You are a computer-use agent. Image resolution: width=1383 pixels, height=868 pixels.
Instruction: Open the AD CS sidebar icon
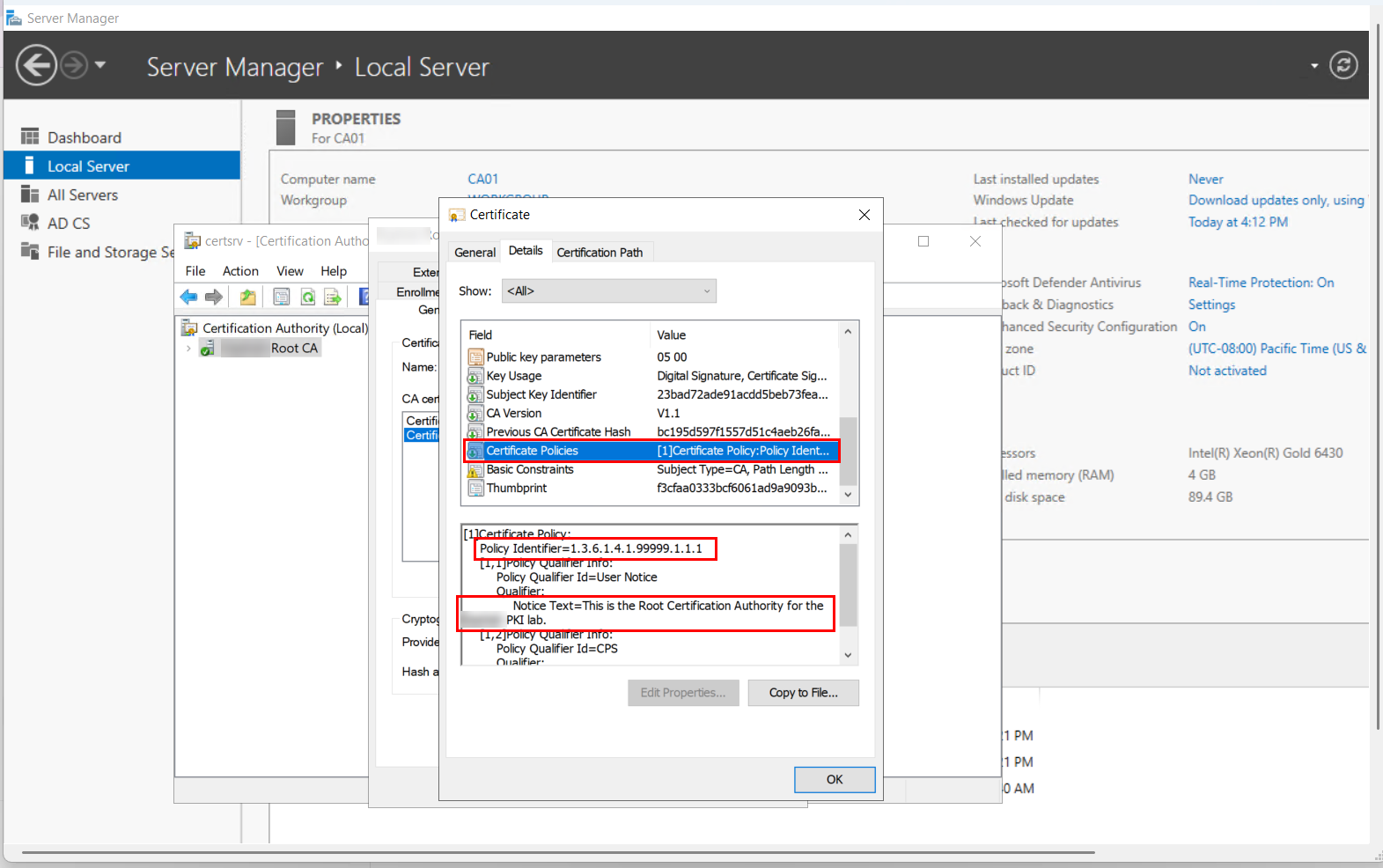tap(30, 223)
